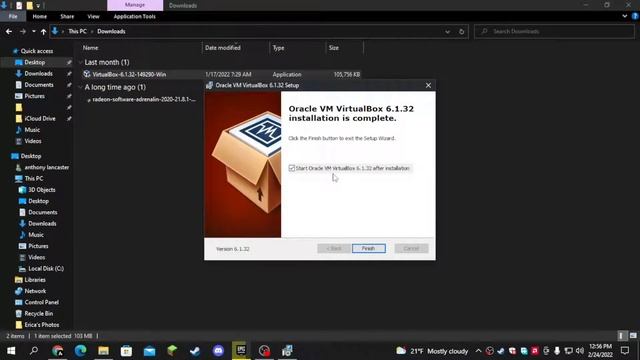Switch to the Home ribbon tab
Viewport: 640px width, 360px height.
(x=40, y=16)
